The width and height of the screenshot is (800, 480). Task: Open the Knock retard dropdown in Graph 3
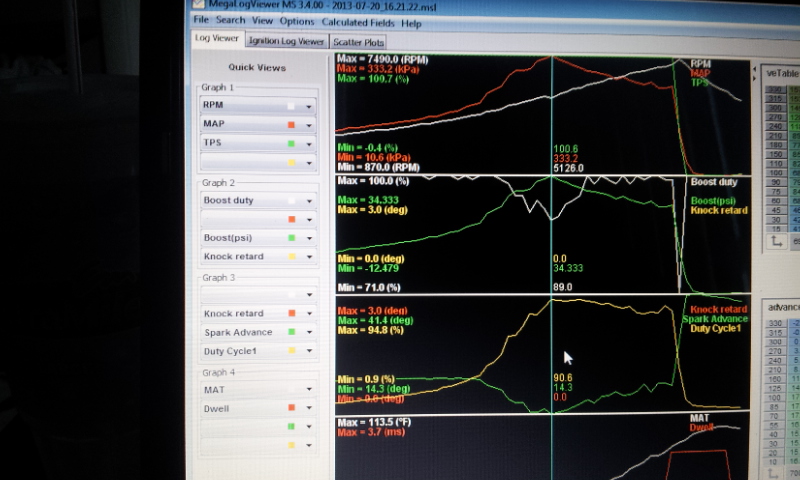click(309, 314)
